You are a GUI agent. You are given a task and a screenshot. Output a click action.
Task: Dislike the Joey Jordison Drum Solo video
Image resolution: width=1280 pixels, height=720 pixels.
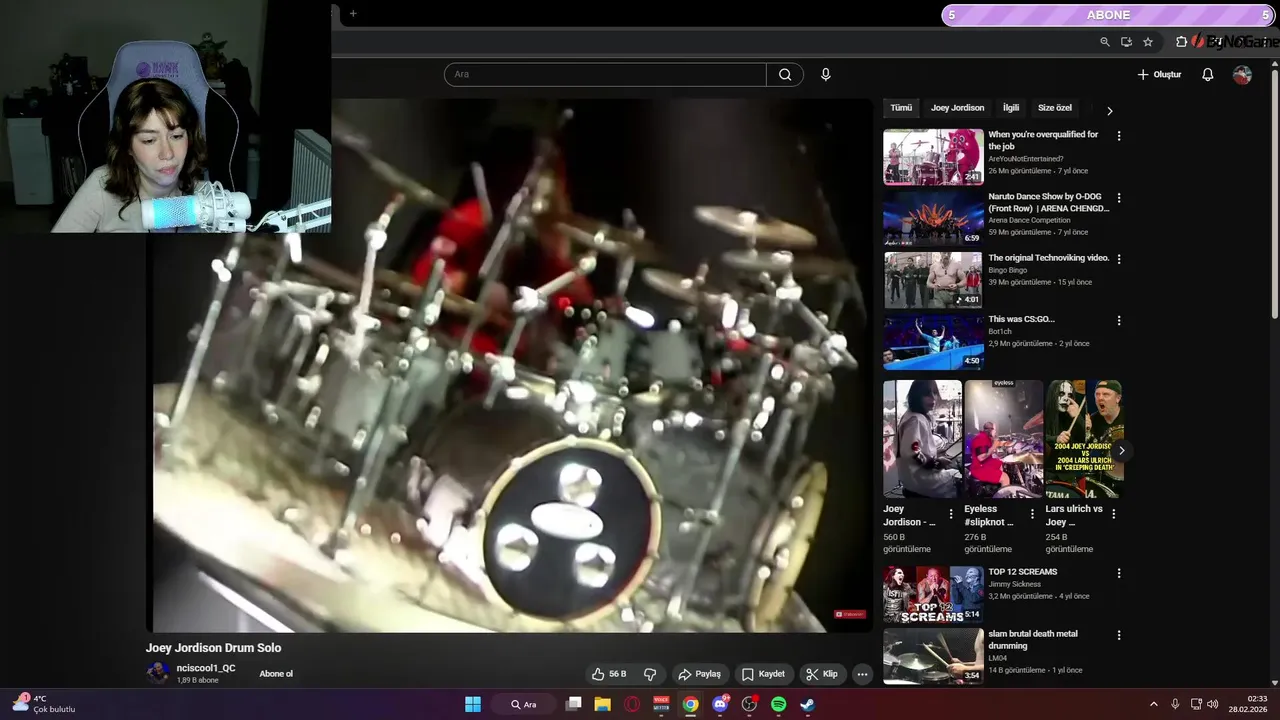click(650, 674)
